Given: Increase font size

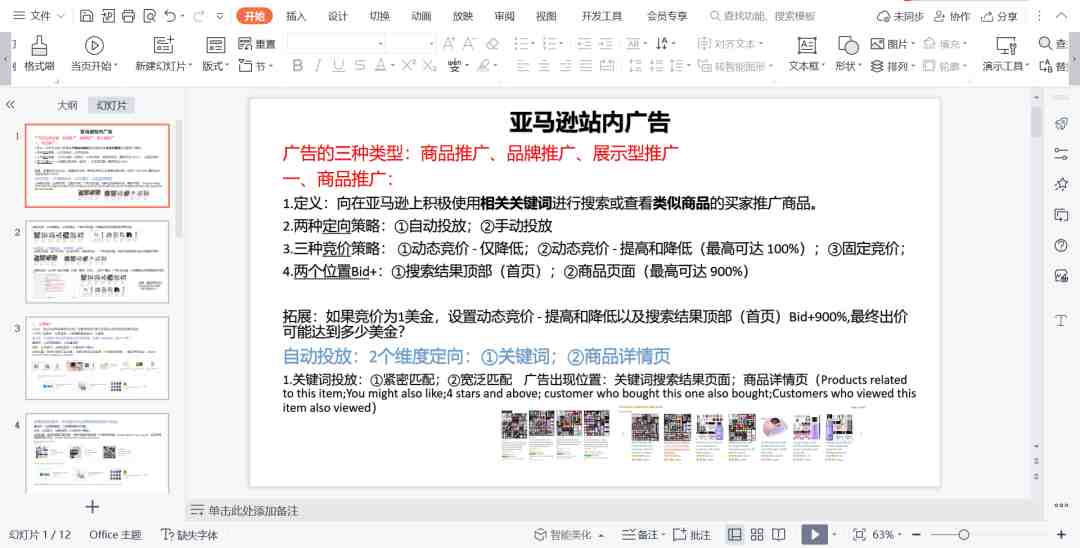Looking at the screenshot, I should pyautogui.click(x=449, y=44).
